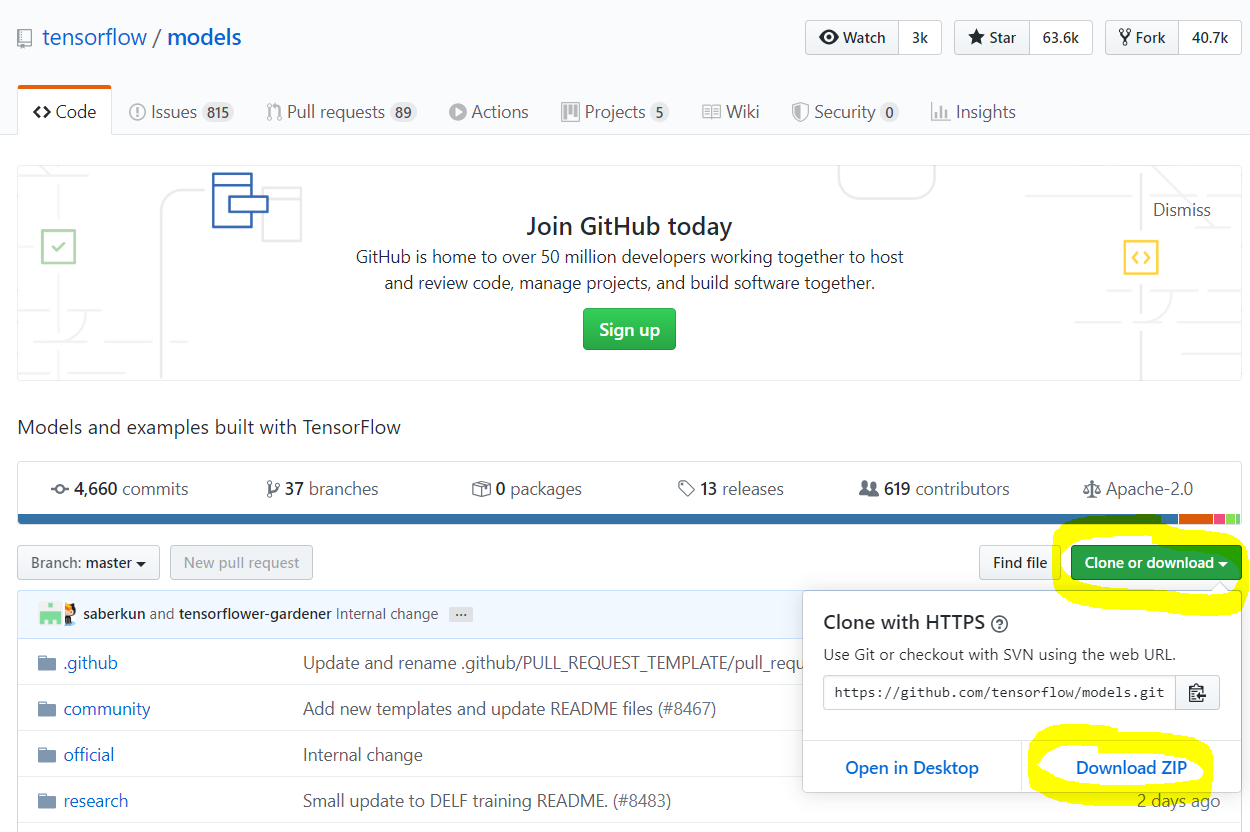Click the New pull request button
The height and width of the screenshot is (832, 1250).
(241, 563)
